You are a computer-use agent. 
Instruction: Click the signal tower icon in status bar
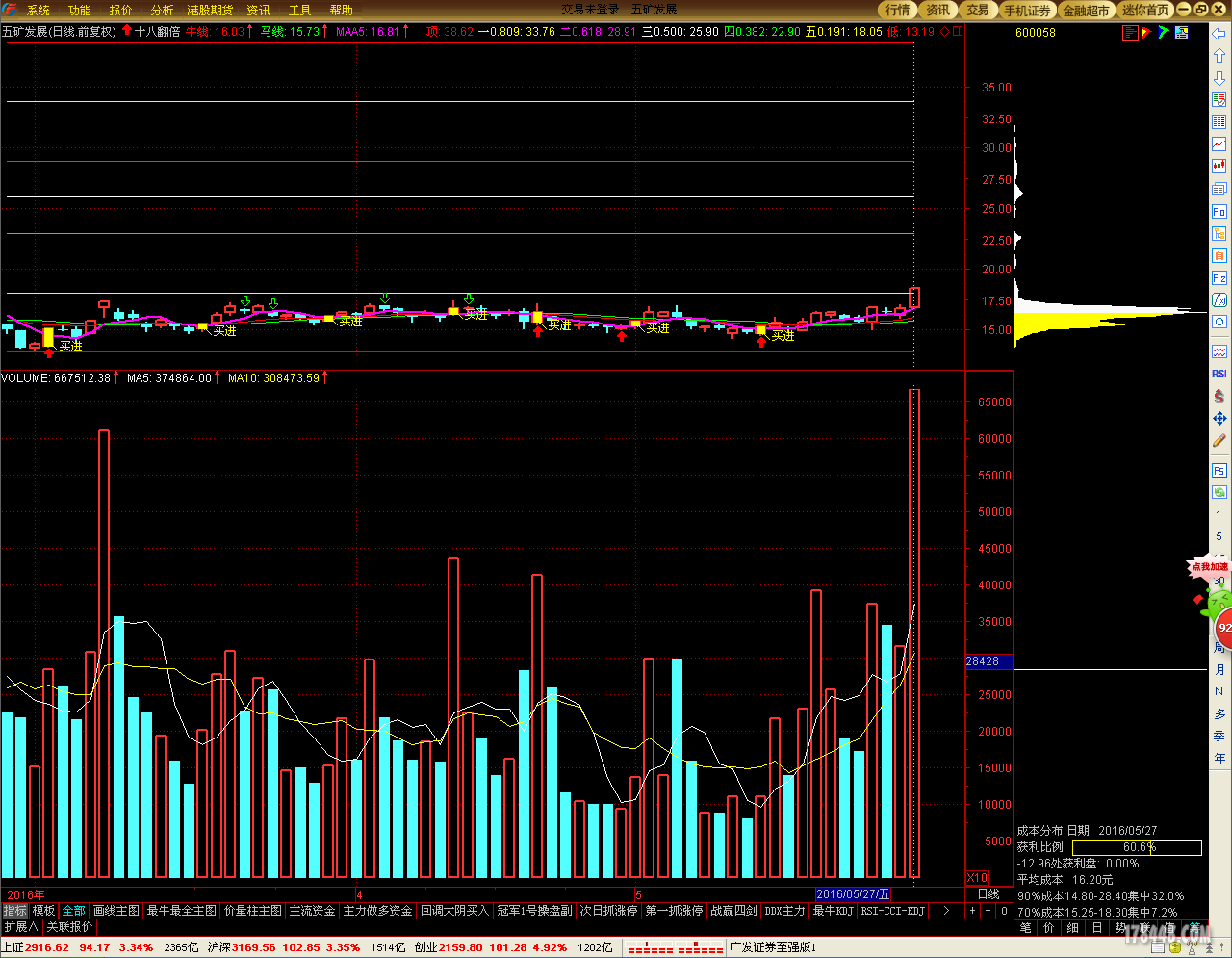(x=1193, y=946)
